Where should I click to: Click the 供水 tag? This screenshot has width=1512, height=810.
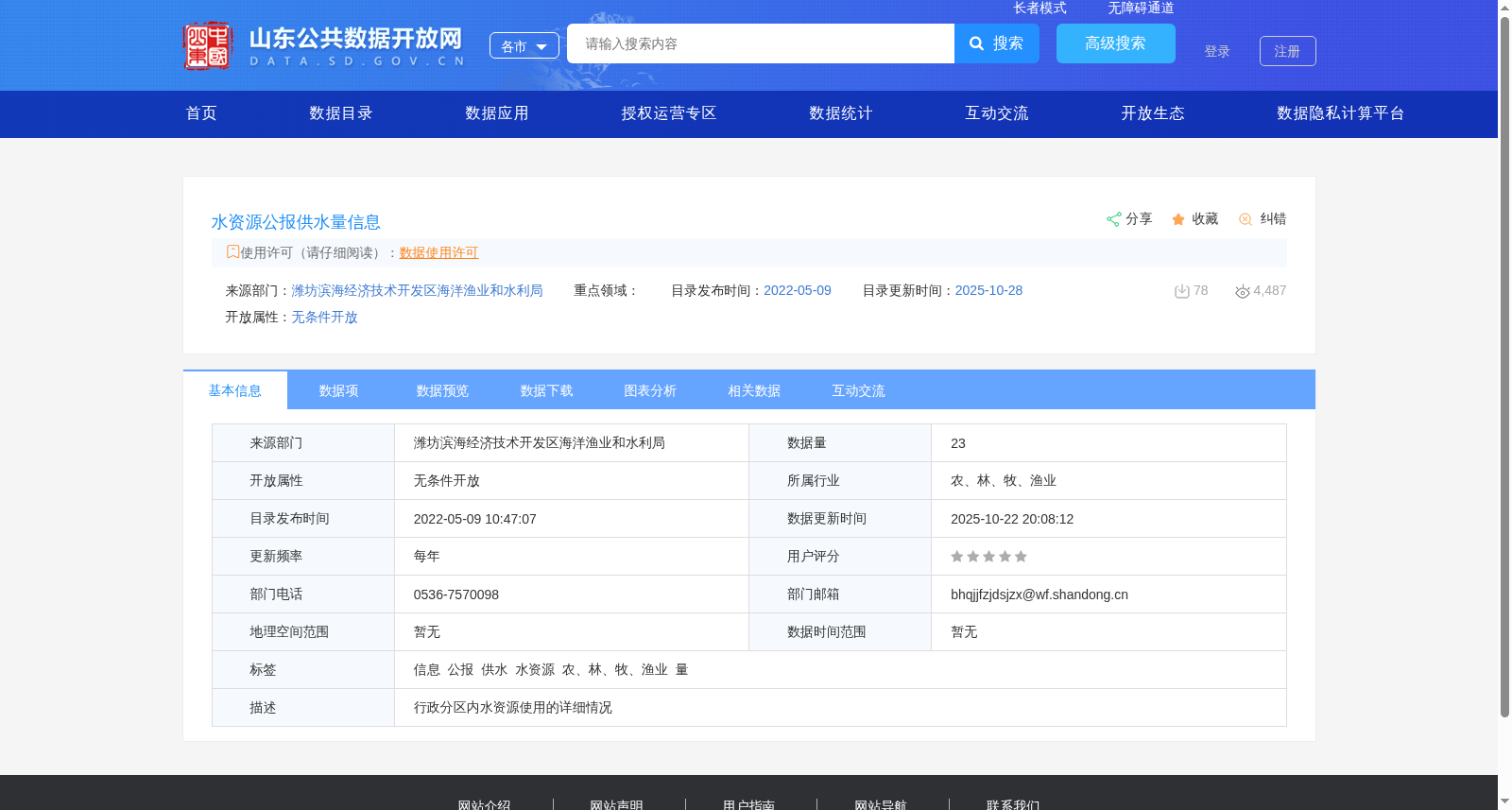tap(494, 669)
